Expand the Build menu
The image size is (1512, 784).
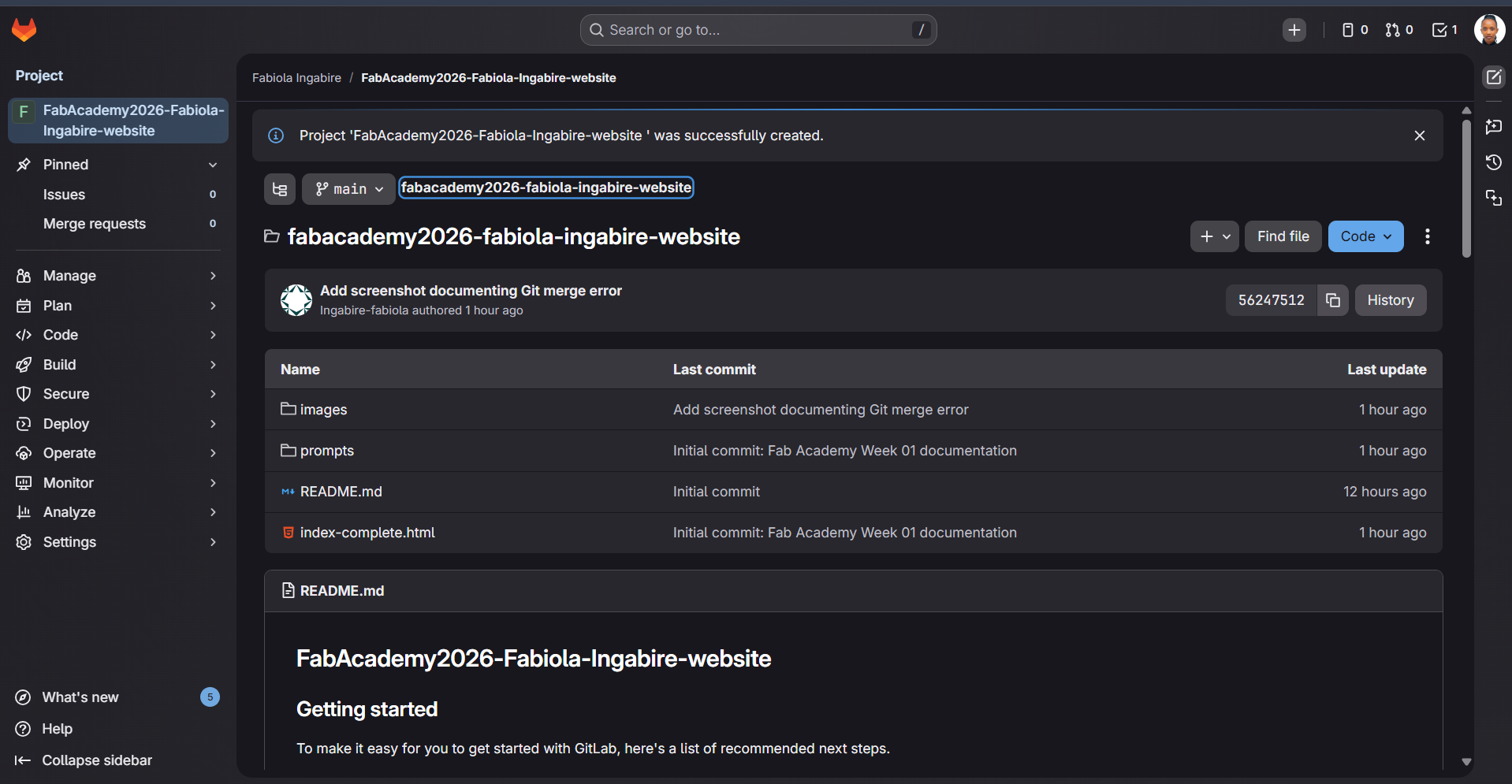(118, 365)
